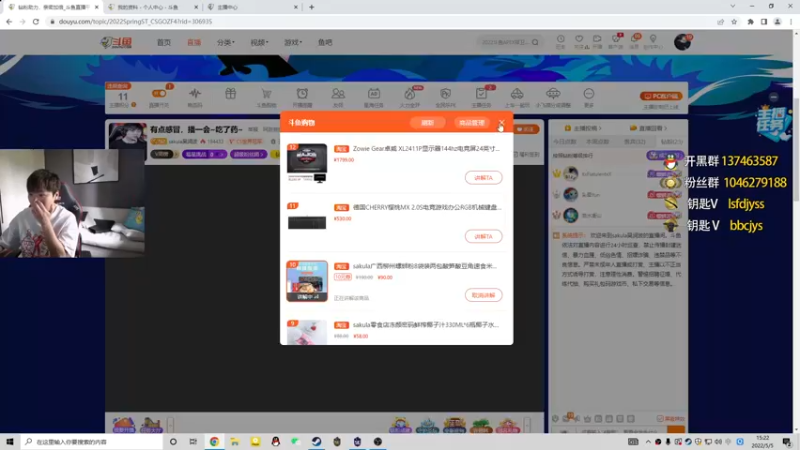The height and width of the screenshot is (450, 800).
Task: Open the 主播任务 checklist tool icon
Action: 481,97
